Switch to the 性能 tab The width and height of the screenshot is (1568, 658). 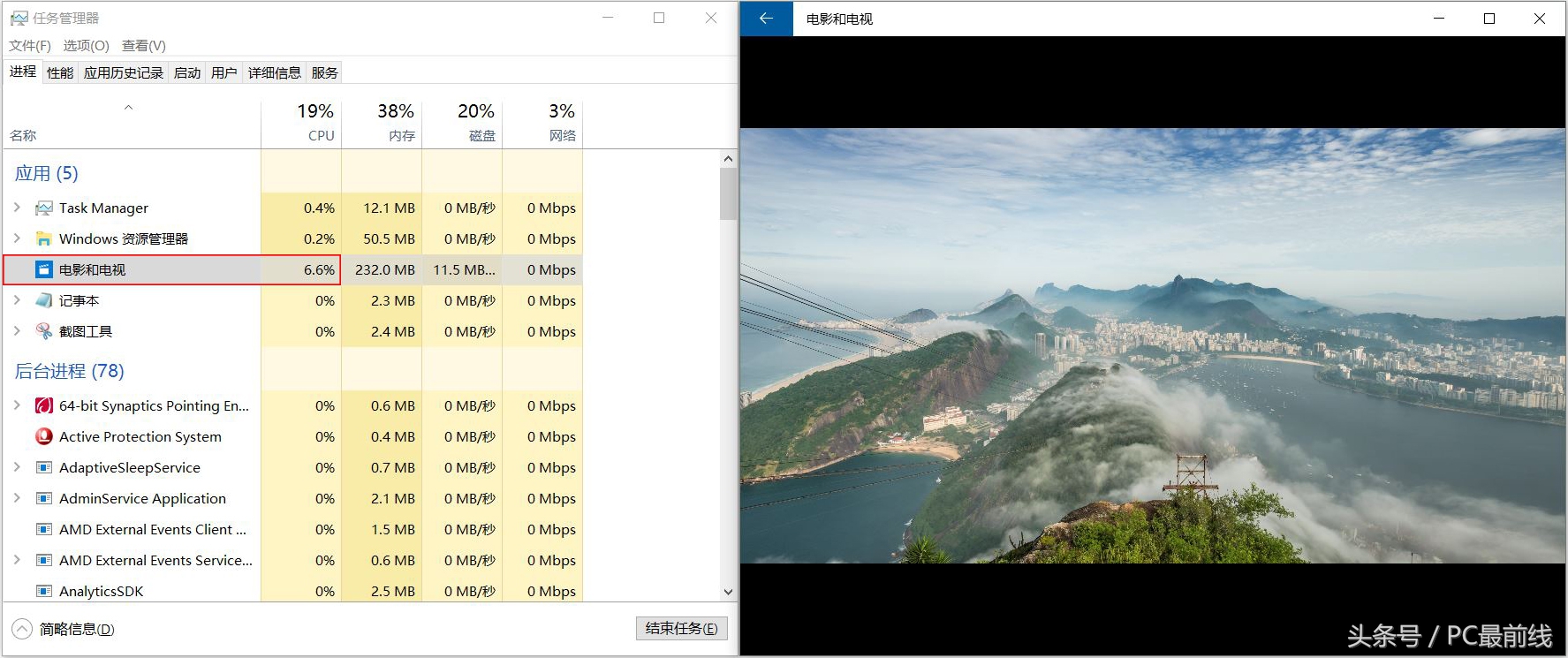(60, 73)
